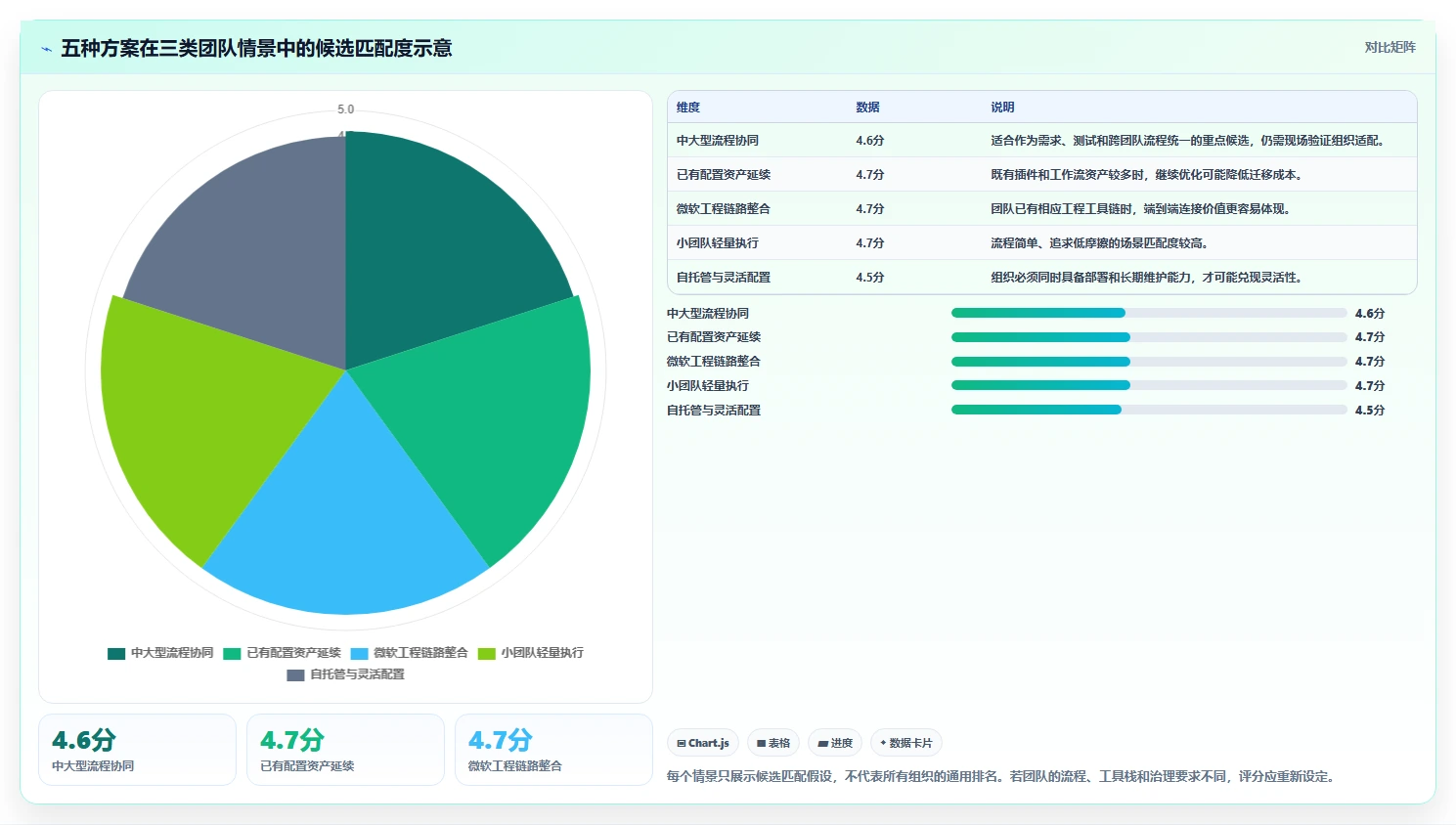This screenshot has width=1456, height=825.
Task: Click the title 五种方案在三类团队情景中的候选匹配度示意
Action: (256, 49)
